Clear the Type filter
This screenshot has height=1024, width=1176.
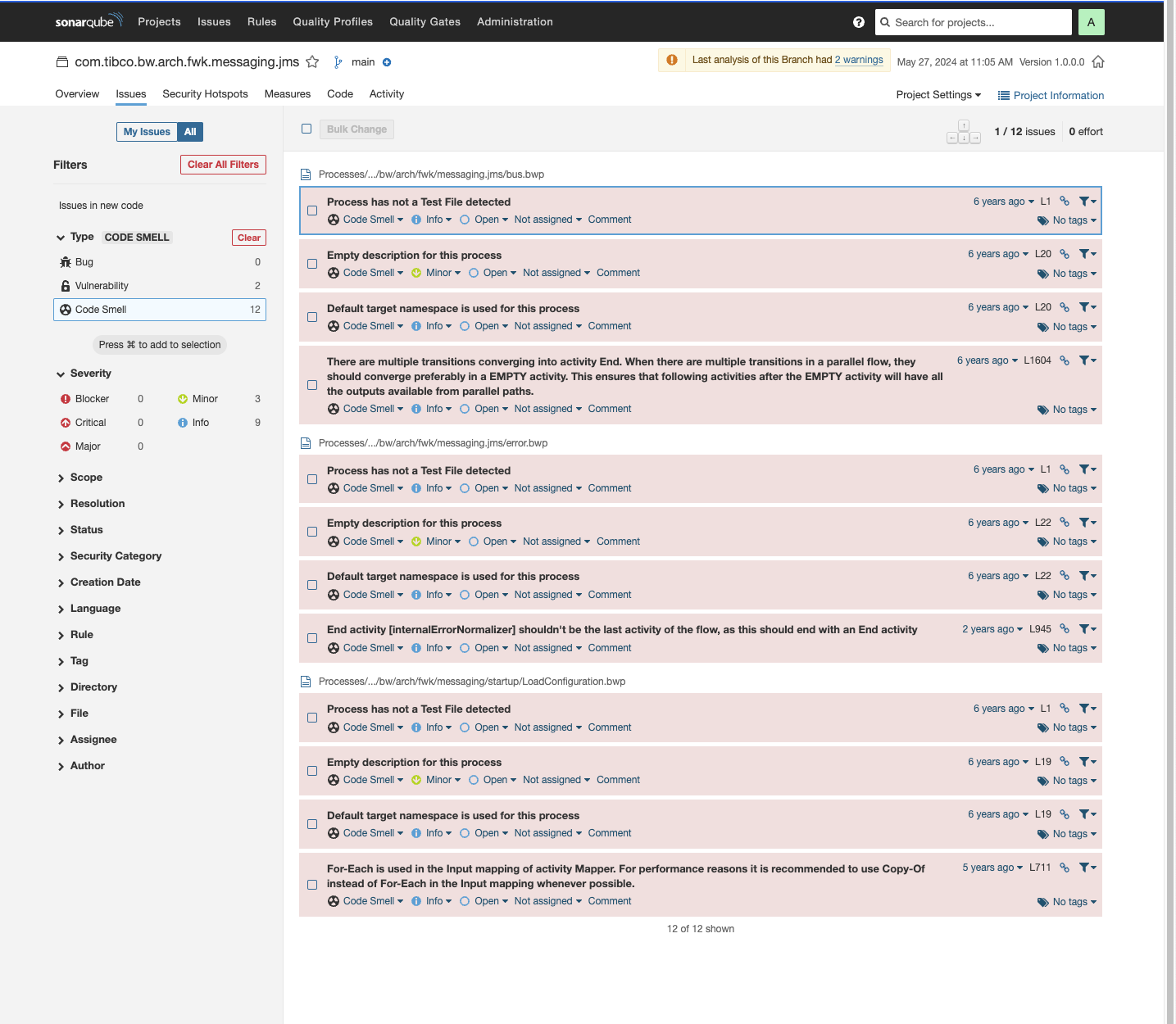[x=249, y=238]
